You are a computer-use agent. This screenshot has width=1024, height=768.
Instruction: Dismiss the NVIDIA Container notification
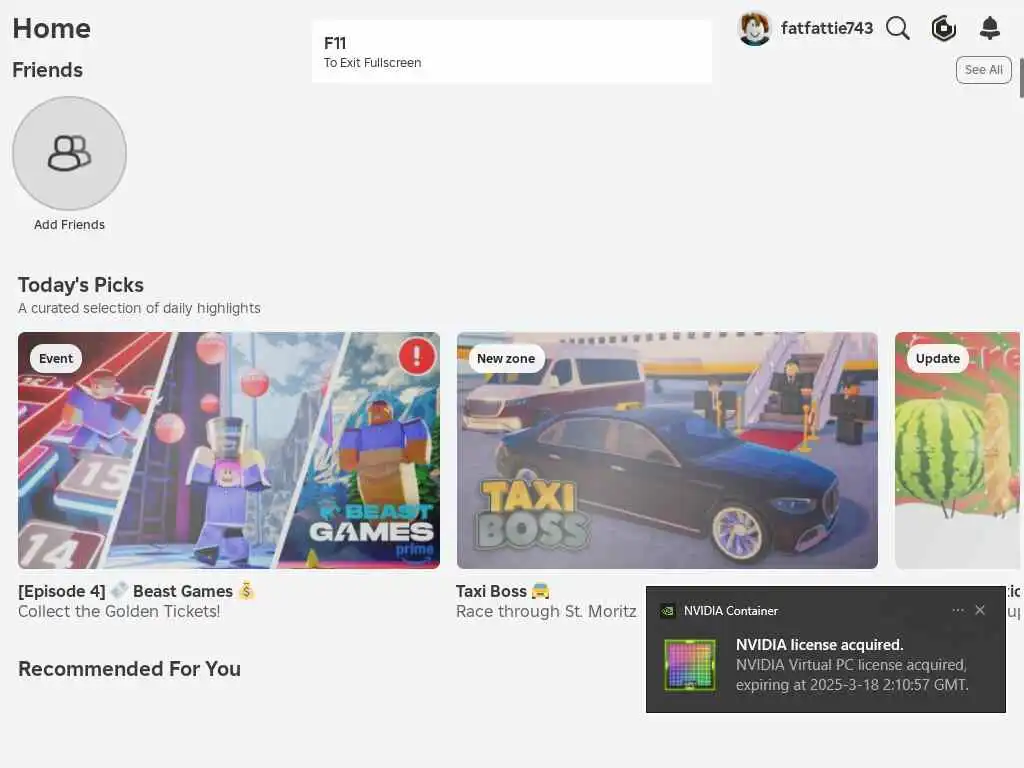click(x=980, y=610)
